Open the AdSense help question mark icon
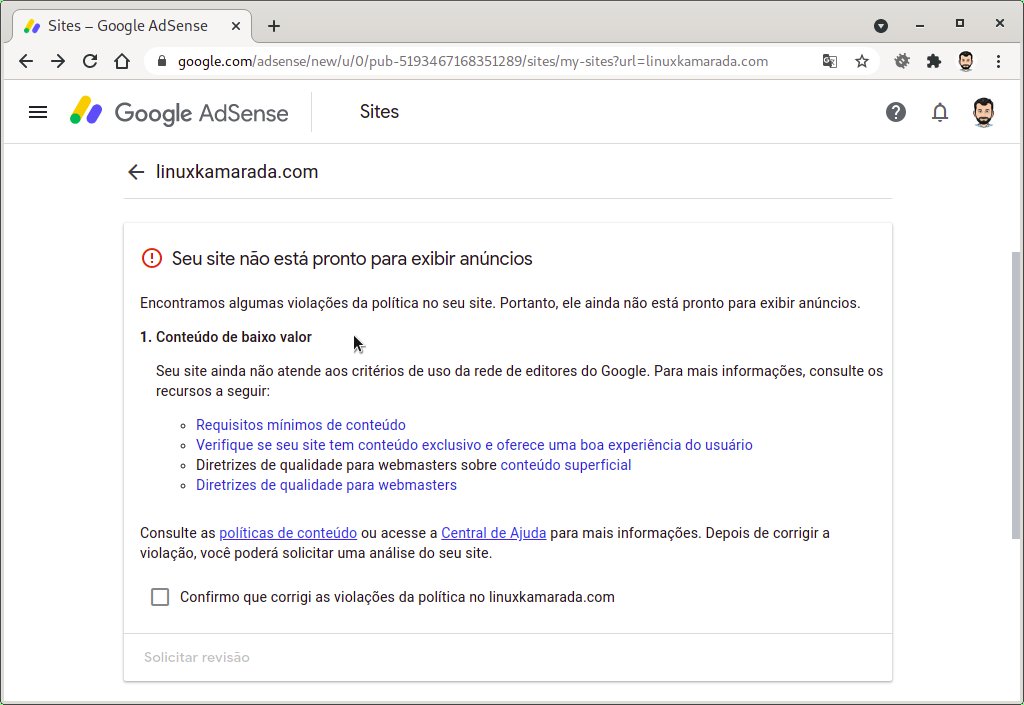This screenshot has height=705, width=1024. (895, 112)
